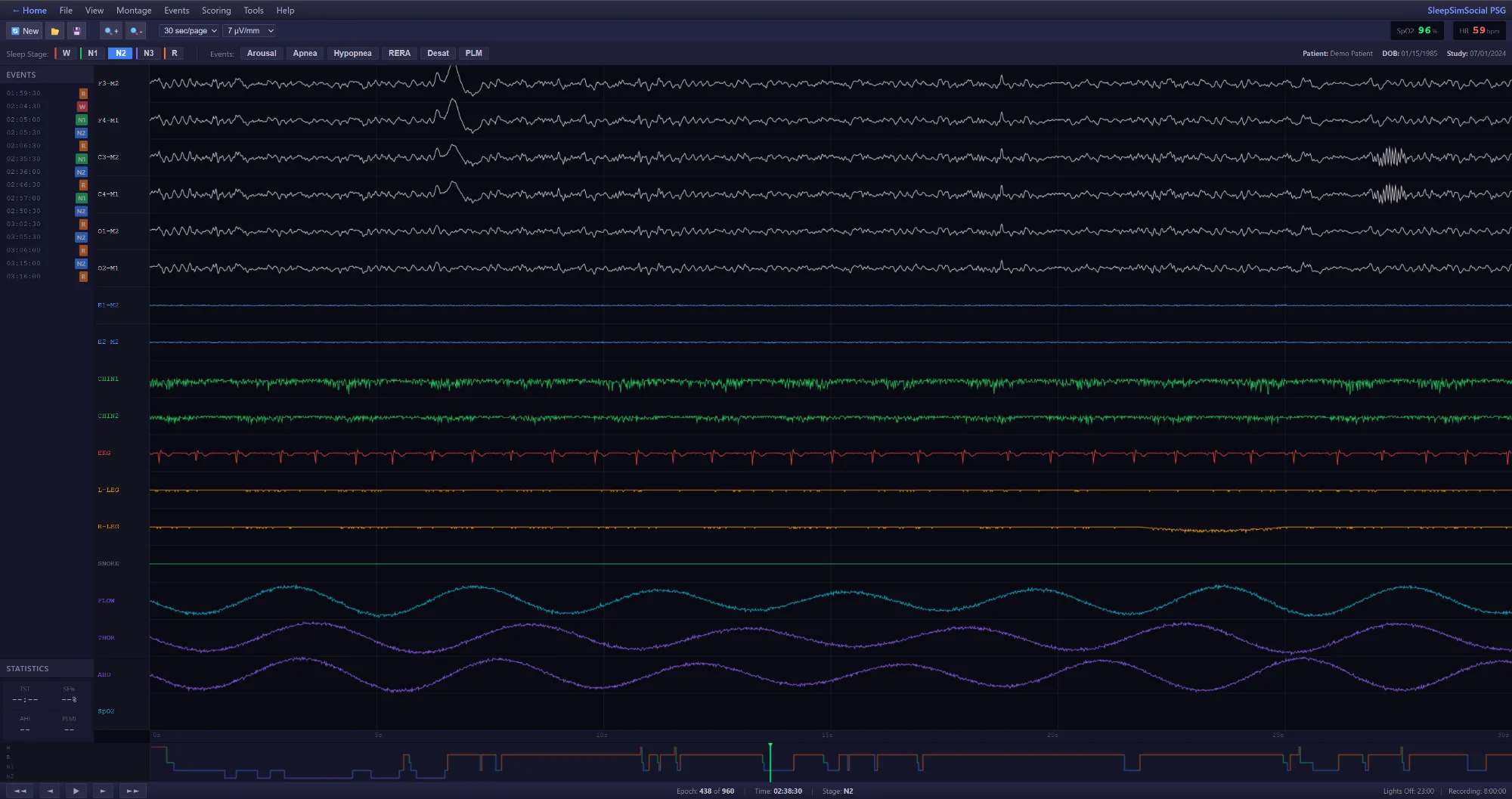
Task: Open the Scoring menu
Action: (216, 11)
